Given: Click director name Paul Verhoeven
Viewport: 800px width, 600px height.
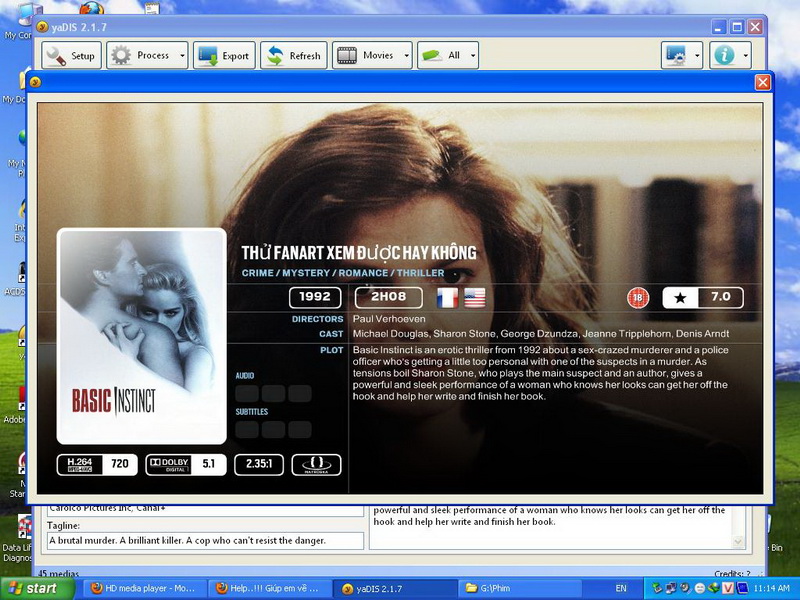Looking at the screenshot, I should 389,319.
